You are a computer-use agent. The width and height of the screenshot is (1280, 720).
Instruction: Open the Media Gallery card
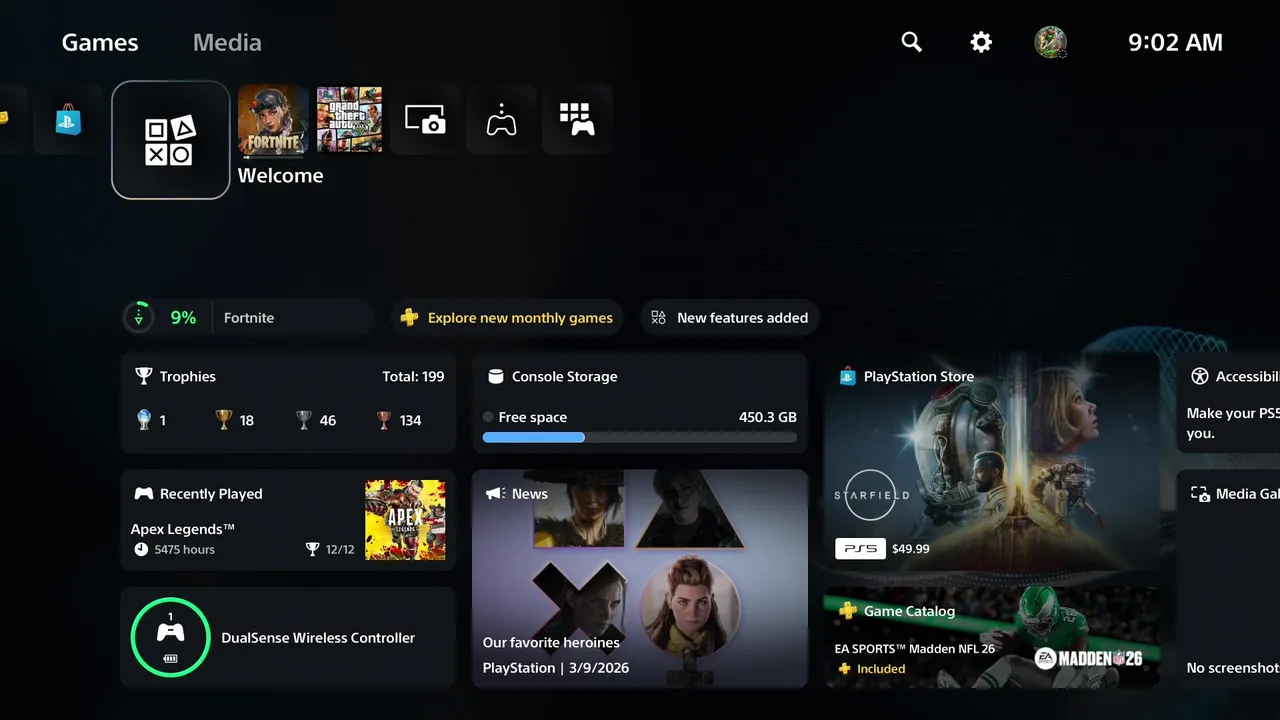click(x=1229, y=579)
